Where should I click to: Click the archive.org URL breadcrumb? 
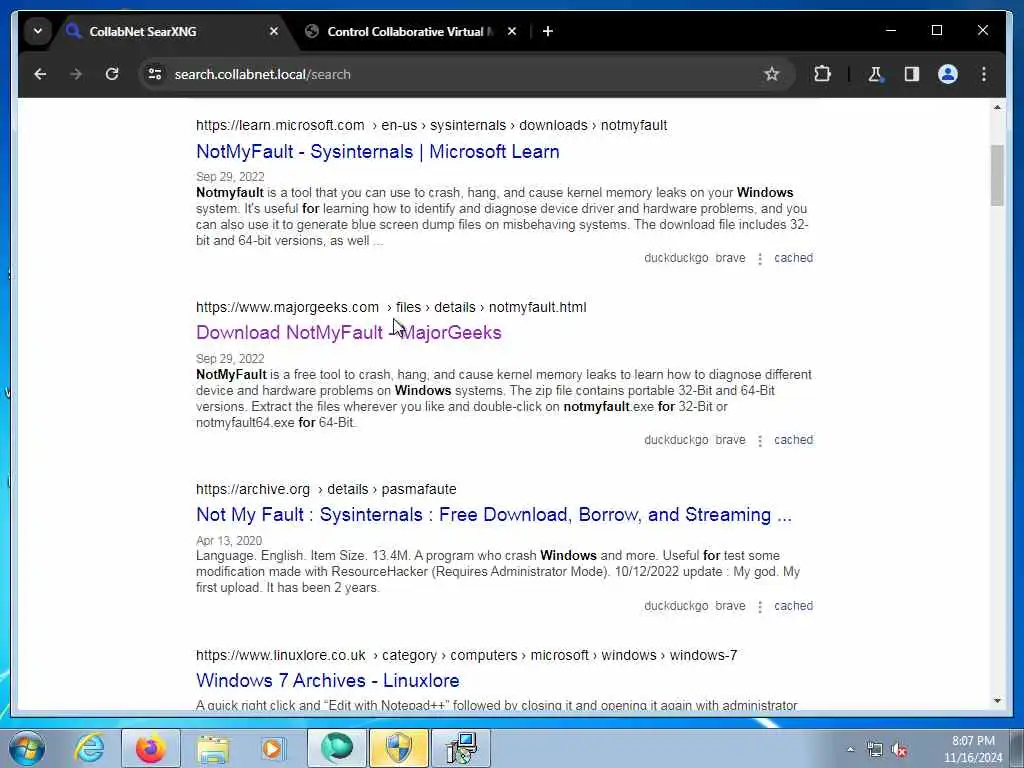coord(326,489)
